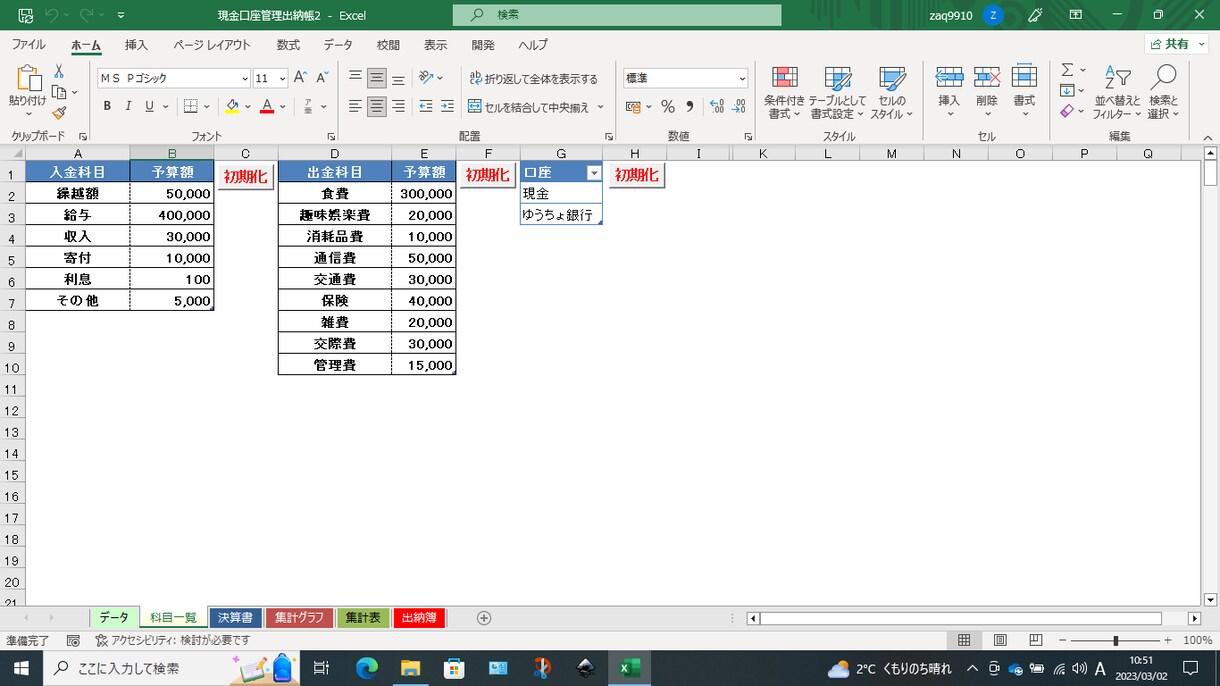
Task: Select align left
Action: pyautogui.click(x=355, y=106)
